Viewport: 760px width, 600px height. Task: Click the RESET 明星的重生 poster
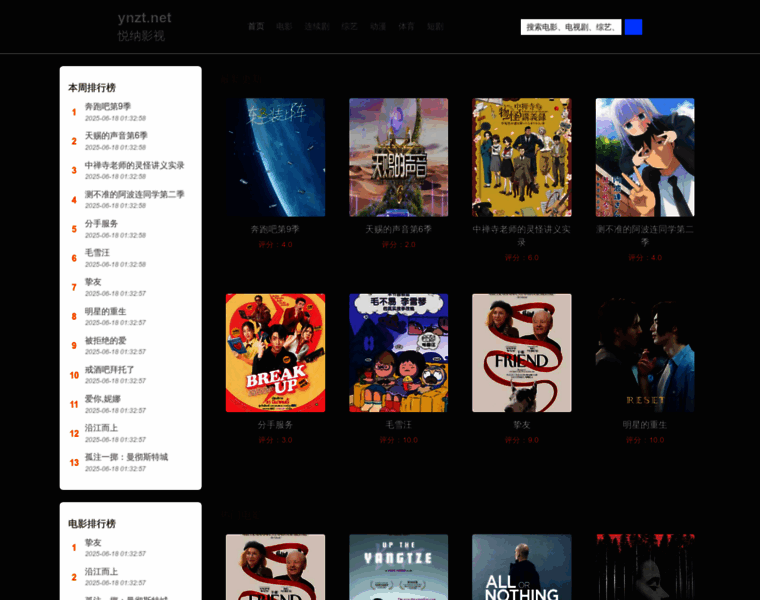coord(645,353)
